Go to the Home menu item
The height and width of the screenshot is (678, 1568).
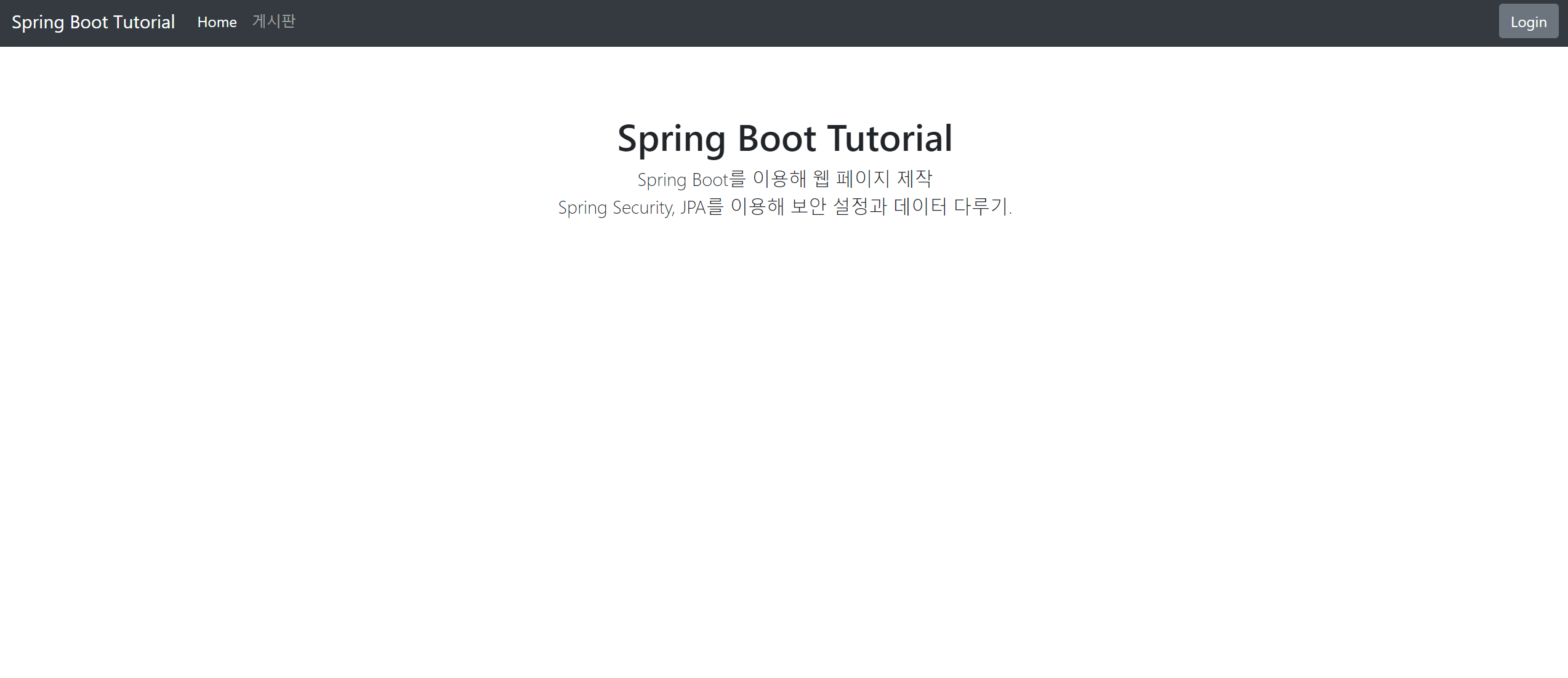pos(217,22)
